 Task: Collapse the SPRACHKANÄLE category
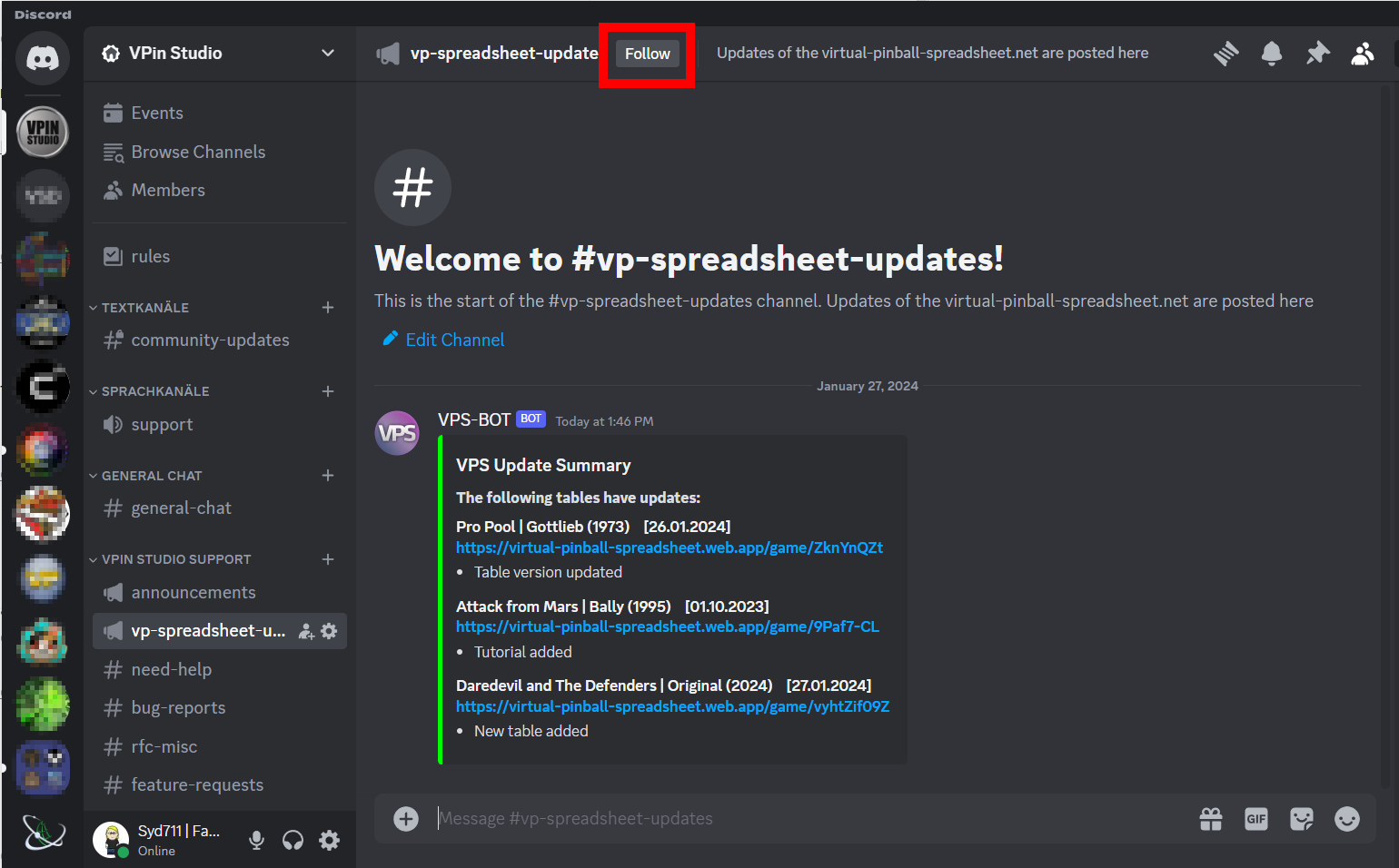coord(149,391)
